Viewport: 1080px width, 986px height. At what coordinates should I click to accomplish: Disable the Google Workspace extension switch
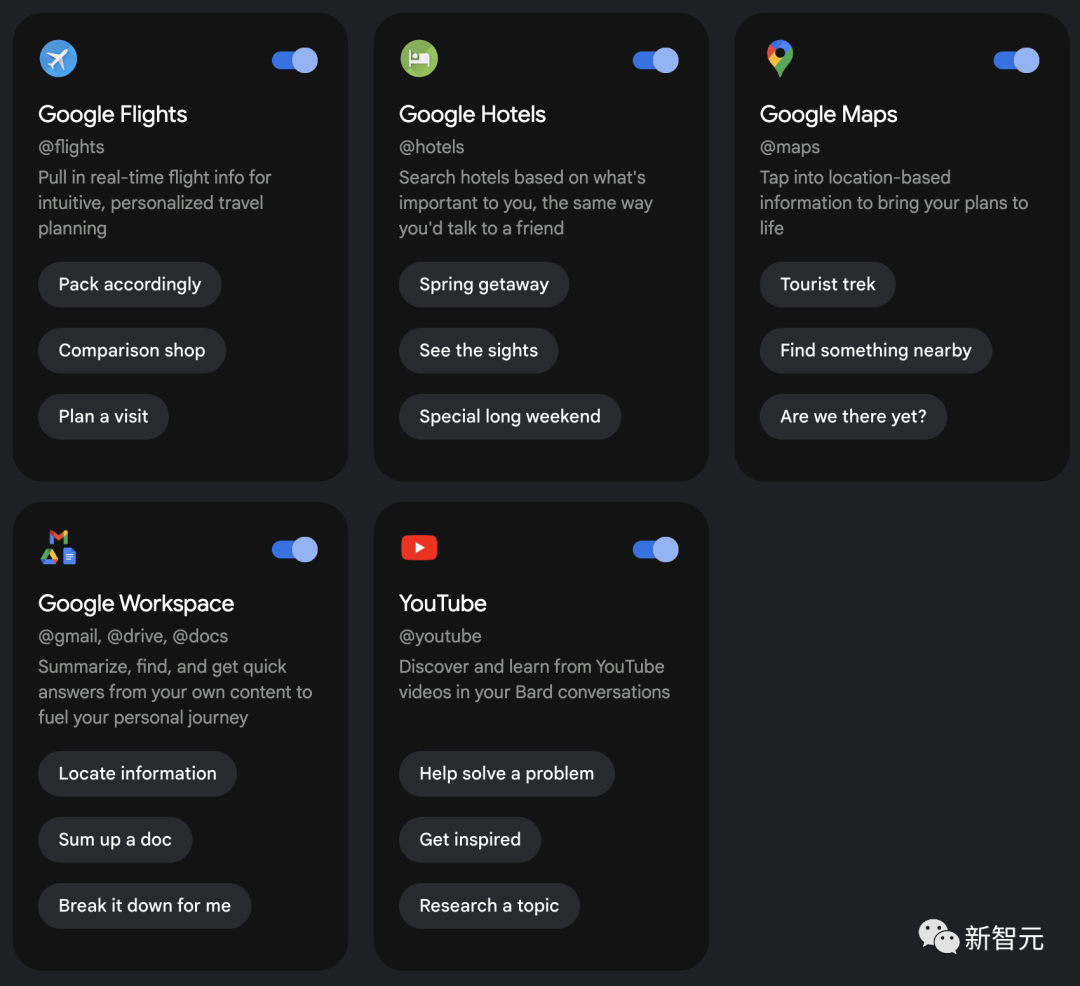point(295,549)
